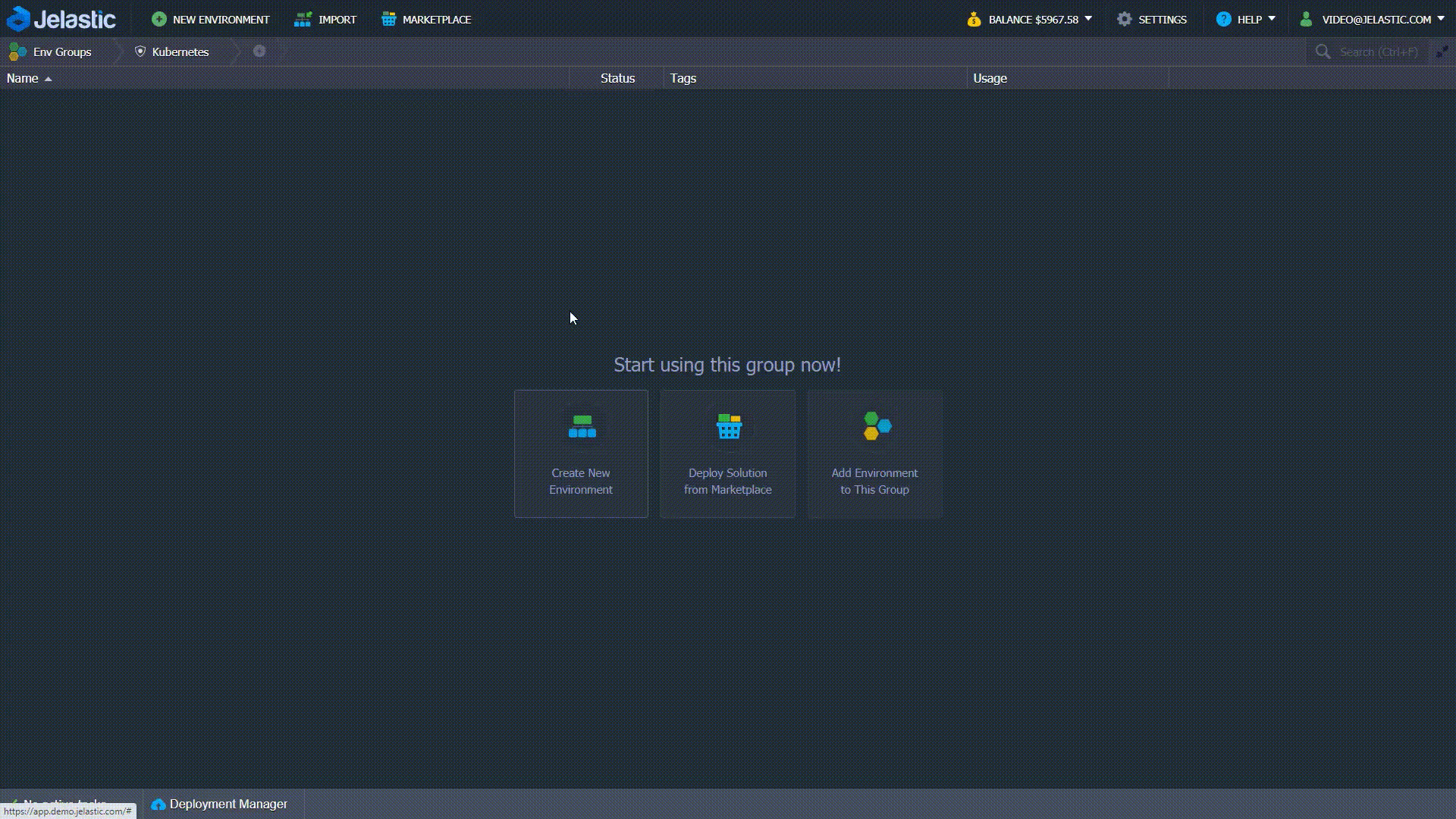
Task: Open the Deployment Manager tab
Action: [220, 804]
